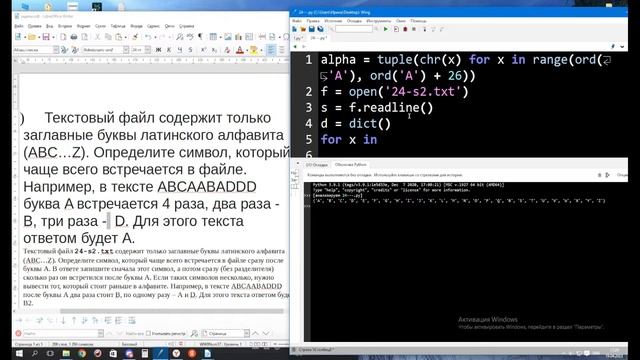Enable the Учитывать регистр checkbox
The image size is (640, 360).
148,333
